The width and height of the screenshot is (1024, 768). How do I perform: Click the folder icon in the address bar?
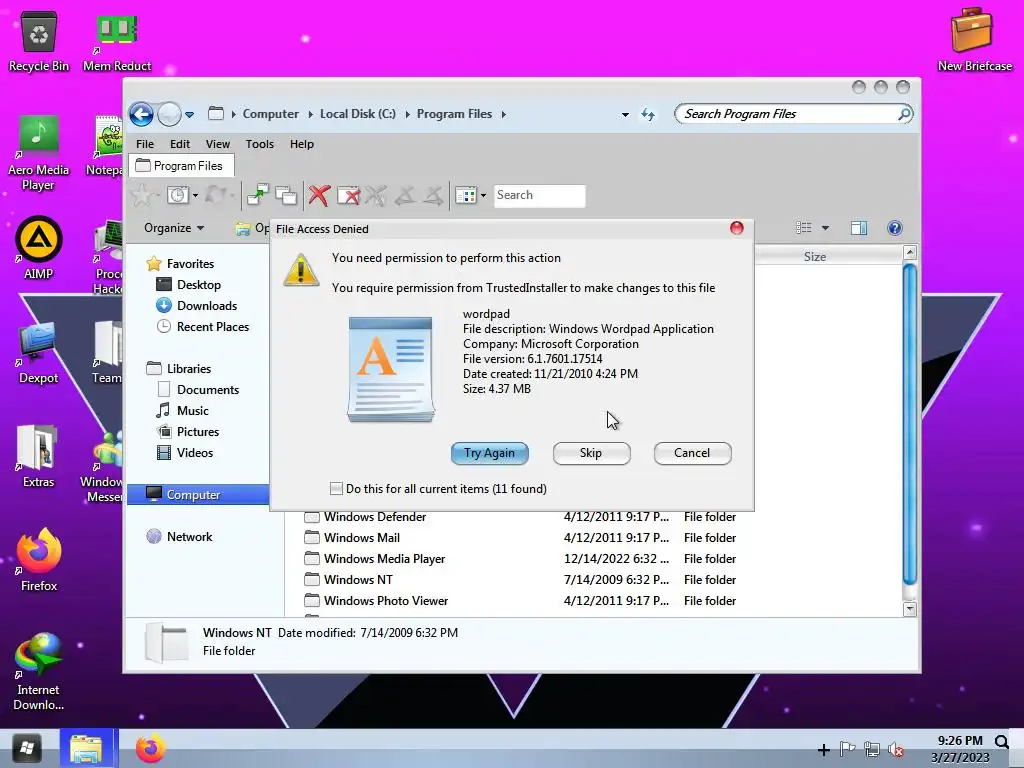(216, 114)
